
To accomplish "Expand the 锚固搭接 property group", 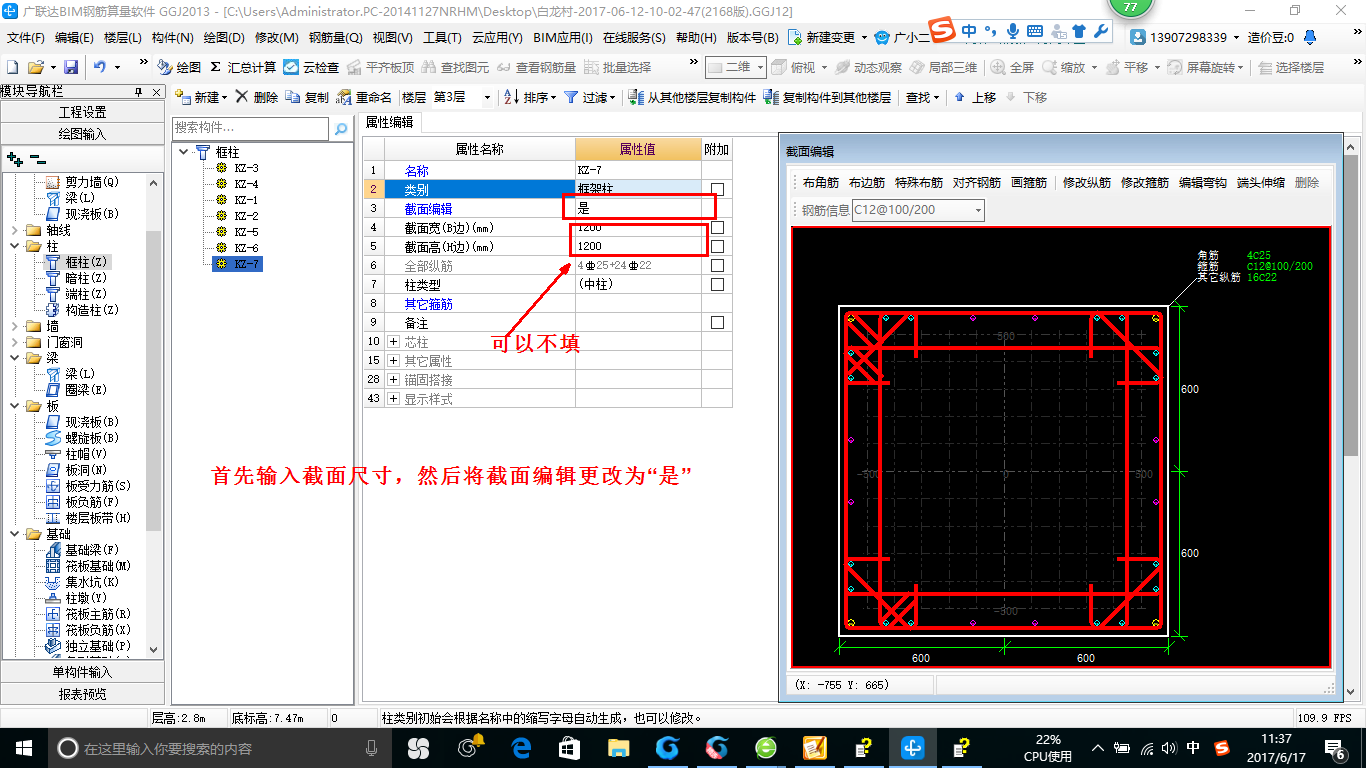I will click(393, 380).
